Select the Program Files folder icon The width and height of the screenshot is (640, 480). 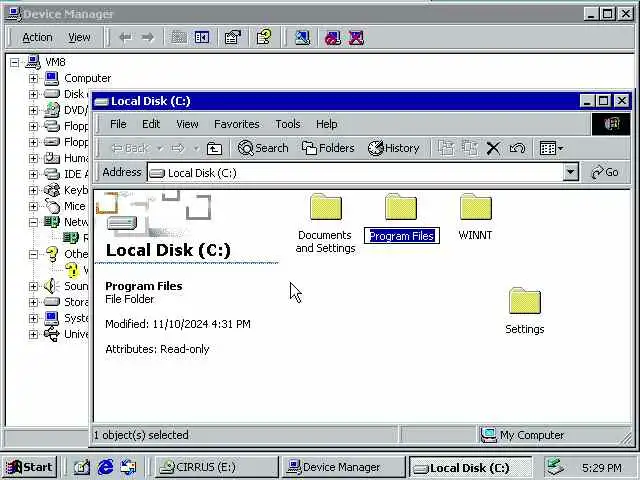coord(401,207)
